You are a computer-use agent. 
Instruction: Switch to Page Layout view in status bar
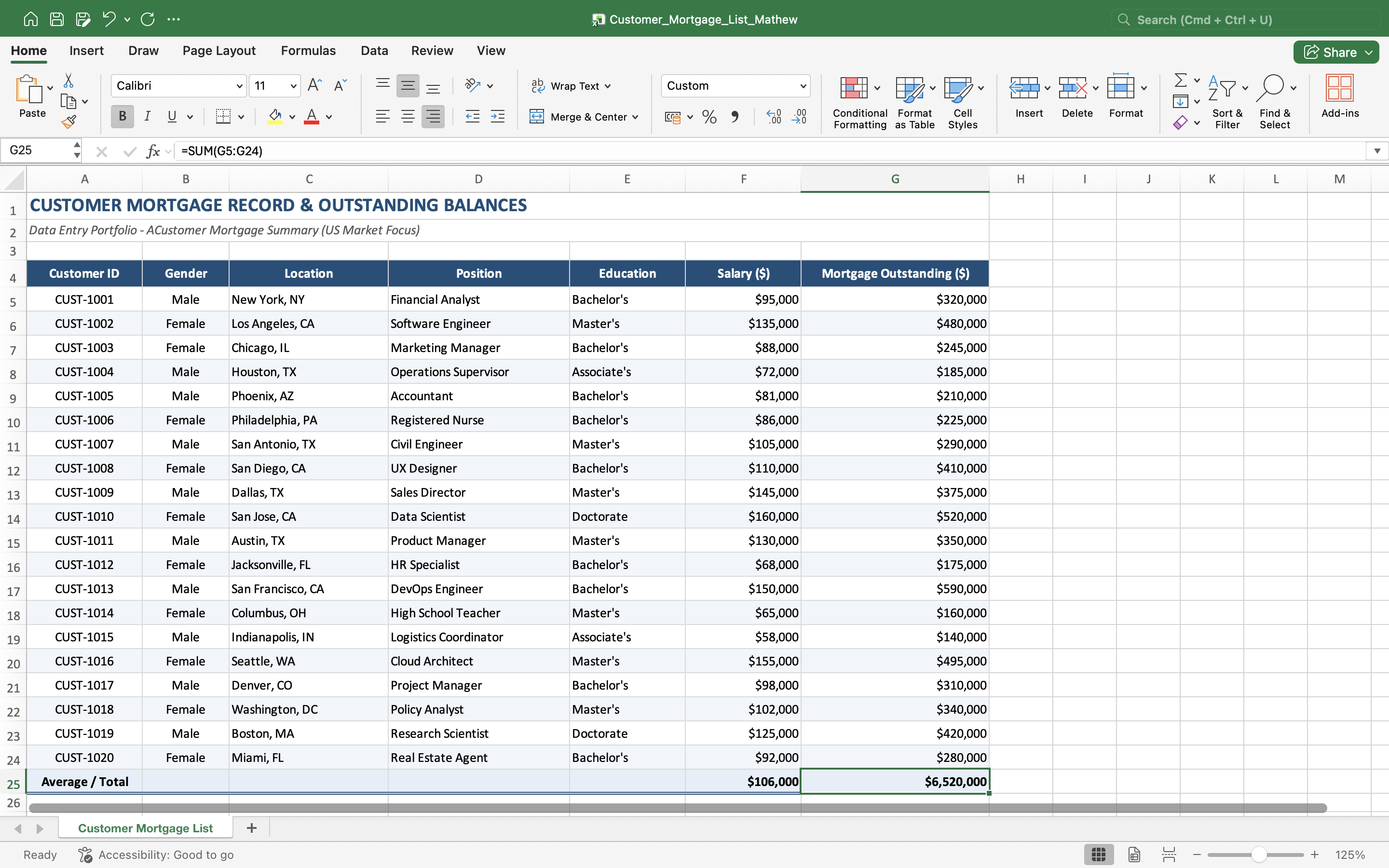pyautogui.click(x=1134, y=854)
